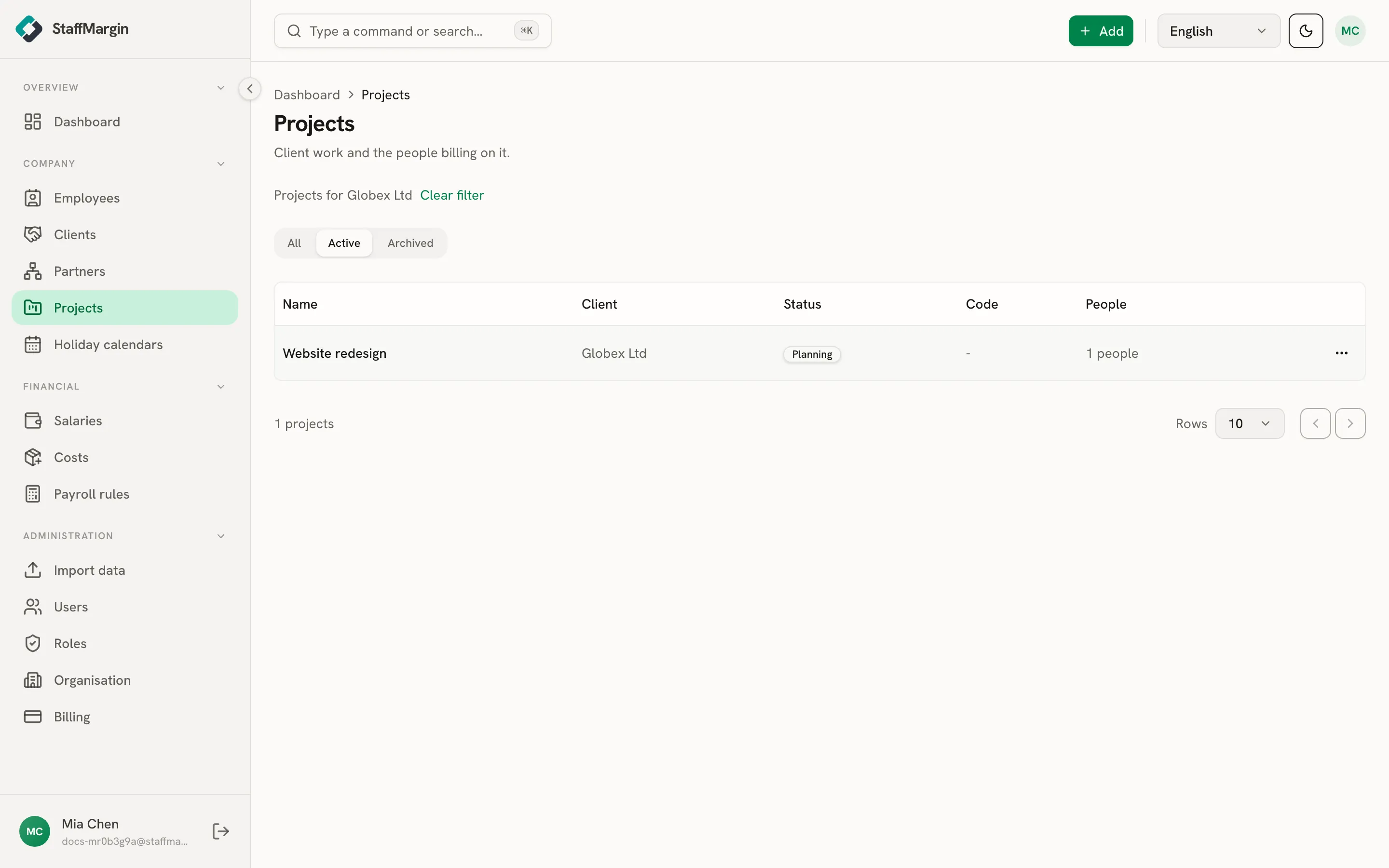Click the Code column header
1389x868 pixels.
(x=981, y=304)
